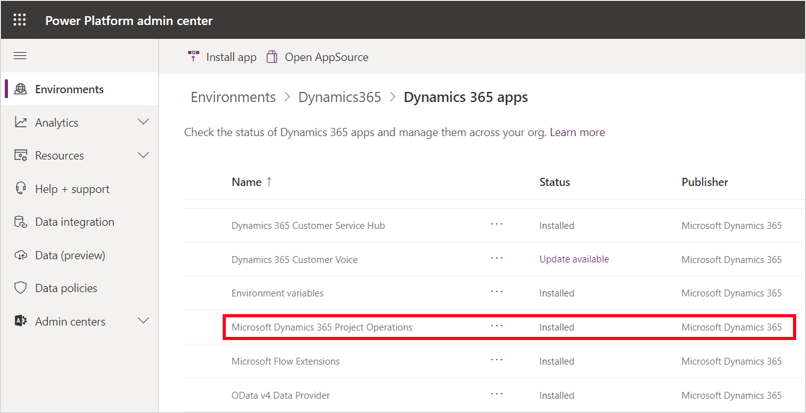
Task: Open more options for OData v4 Data Provider
Action: [497, 393]
